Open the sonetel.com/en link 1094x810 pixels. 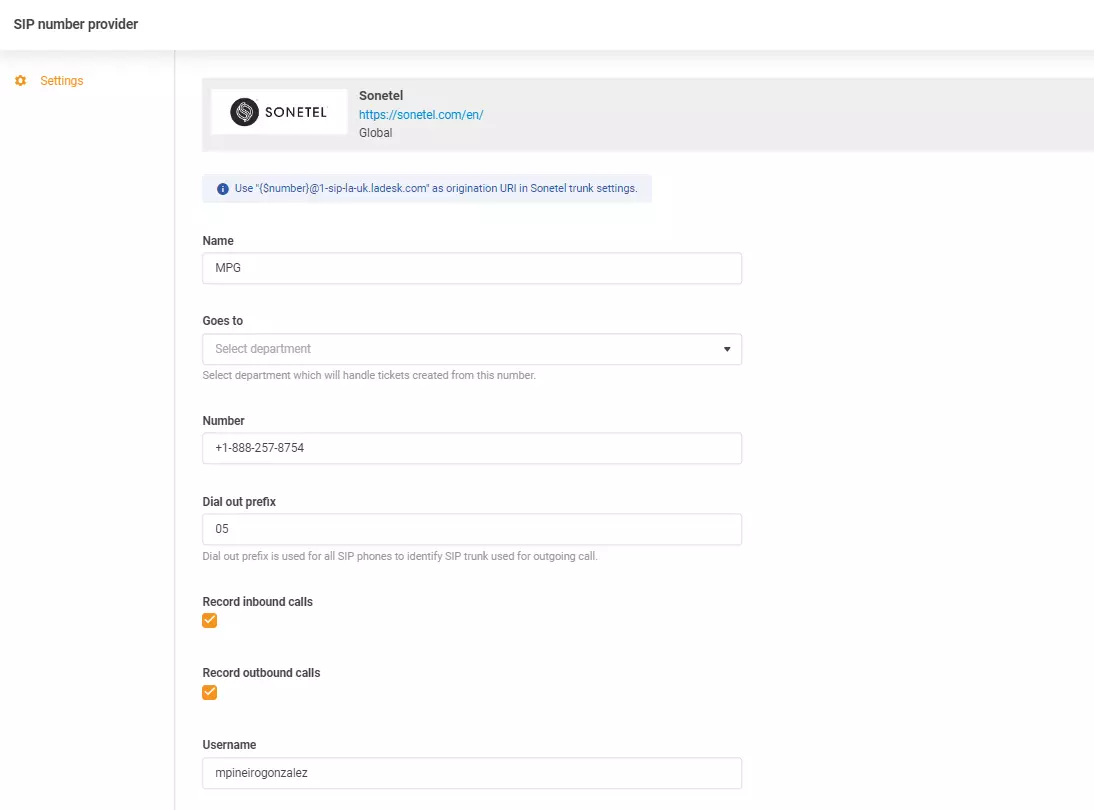420,115
